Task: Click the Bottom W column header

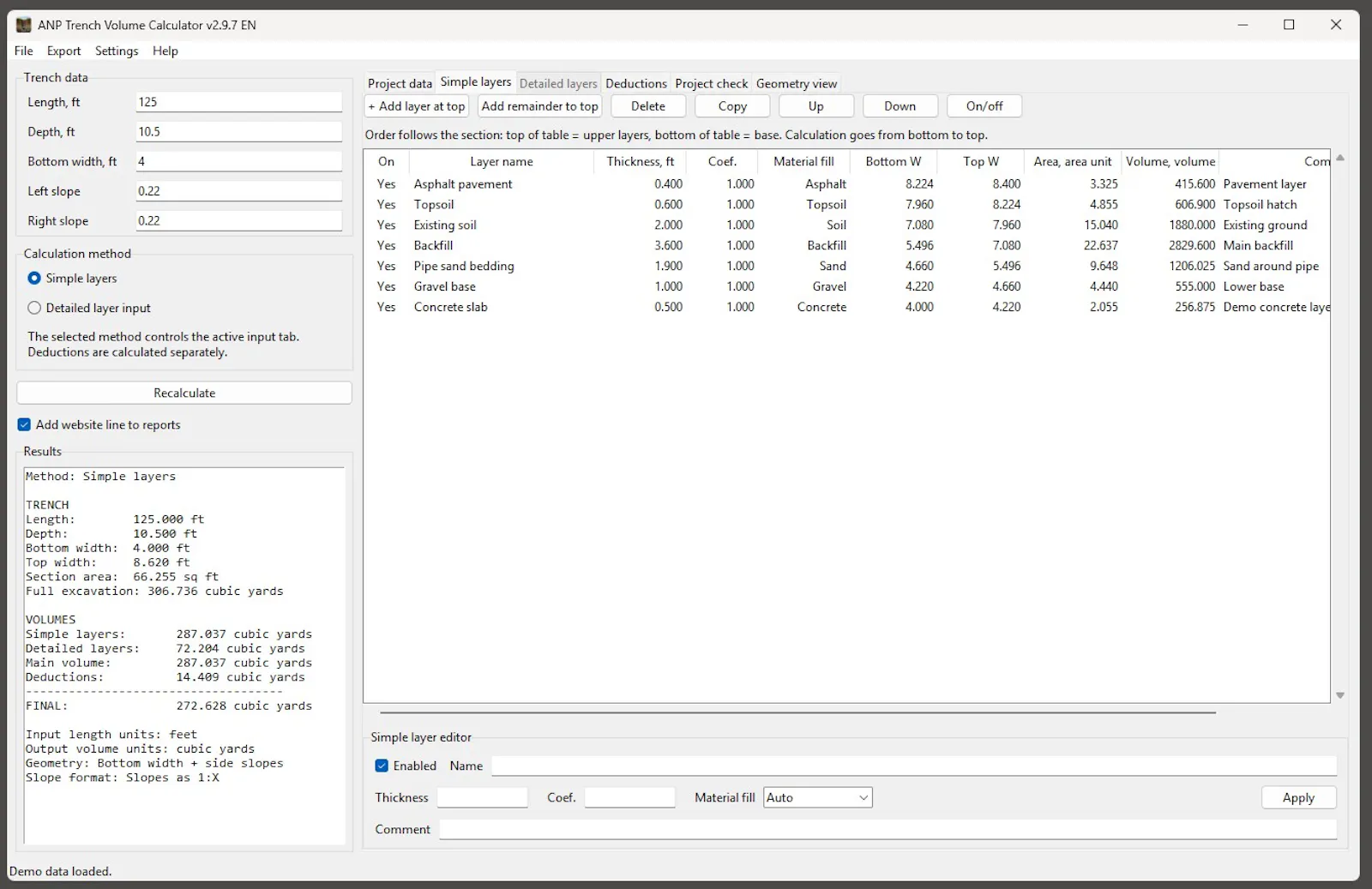Action: [x=894, y=161]
